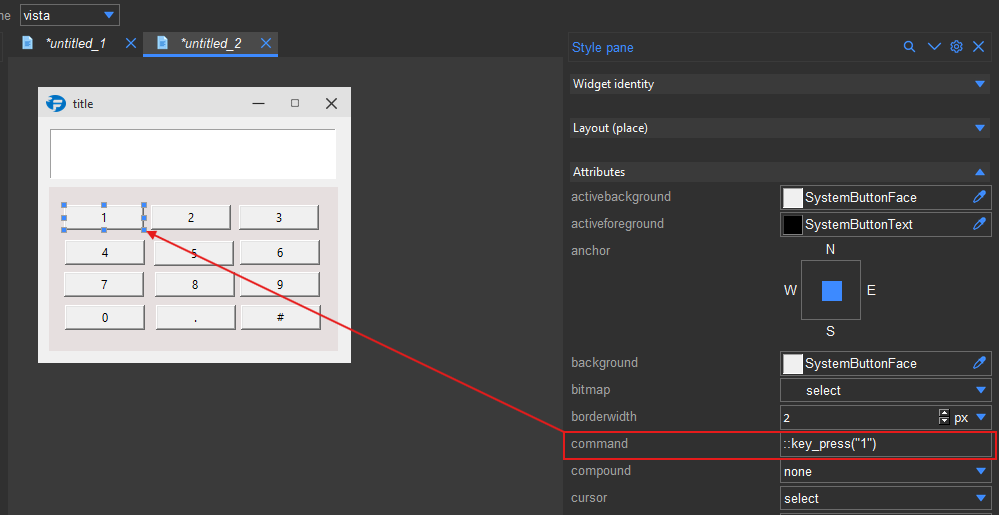The width and height of the screenshot is (999, 515).
Task: Click the Style pane settings gear icon
Action: [956, 47]
